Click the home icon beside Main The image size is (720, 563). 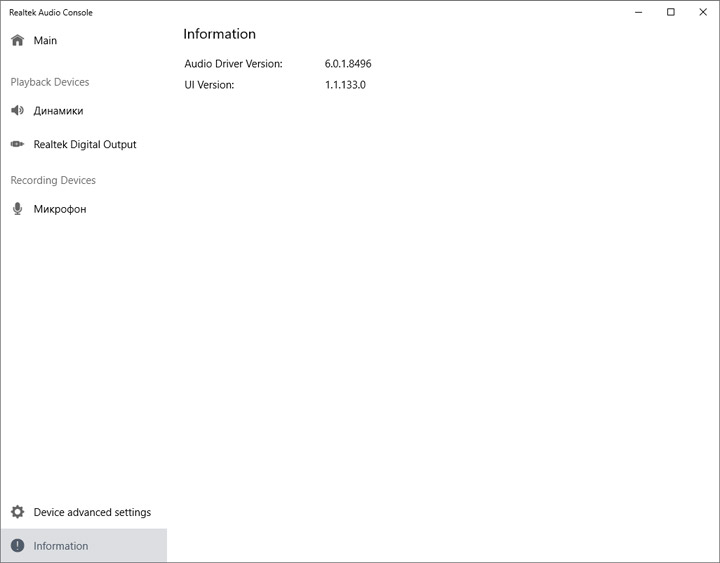(17, 40)
